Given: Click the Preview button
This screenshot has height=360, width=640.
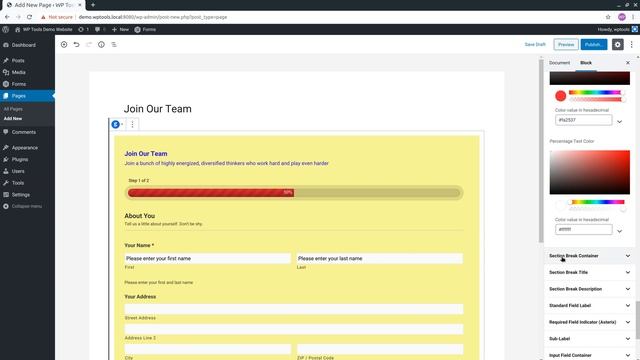Looking at the screenshot, I should (566, 44).
